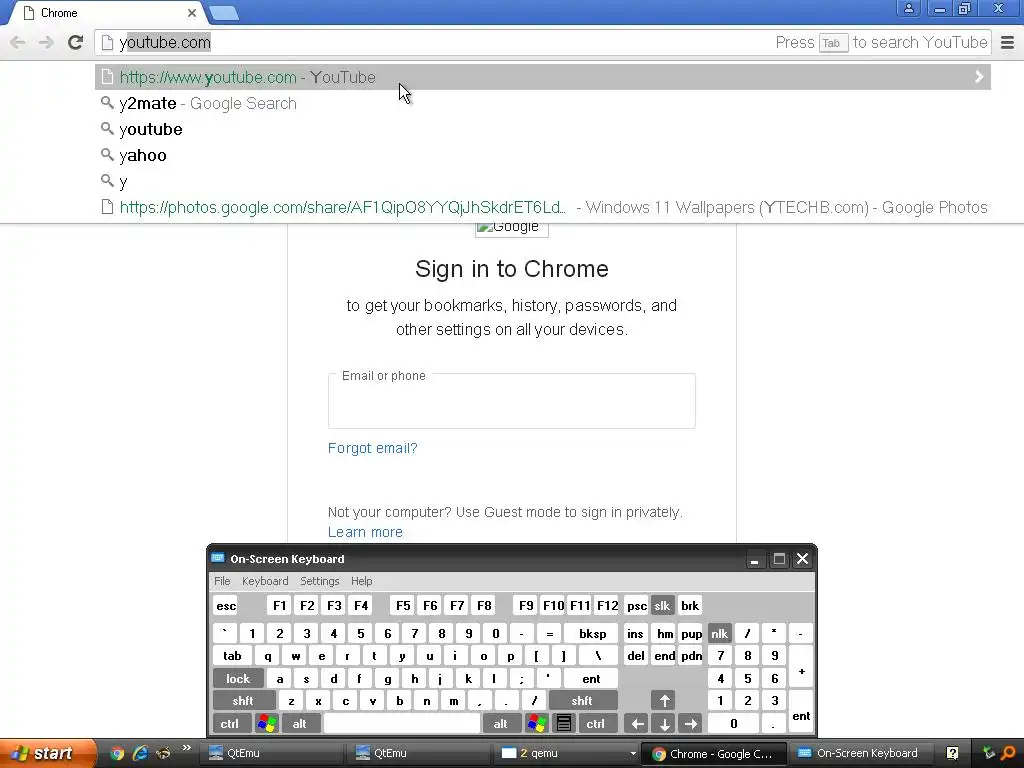The height and width of the screenshot is (768, 1024).
Task: Open the Settings menu in On-Screen Keyboard
Action: pos(319,581)
